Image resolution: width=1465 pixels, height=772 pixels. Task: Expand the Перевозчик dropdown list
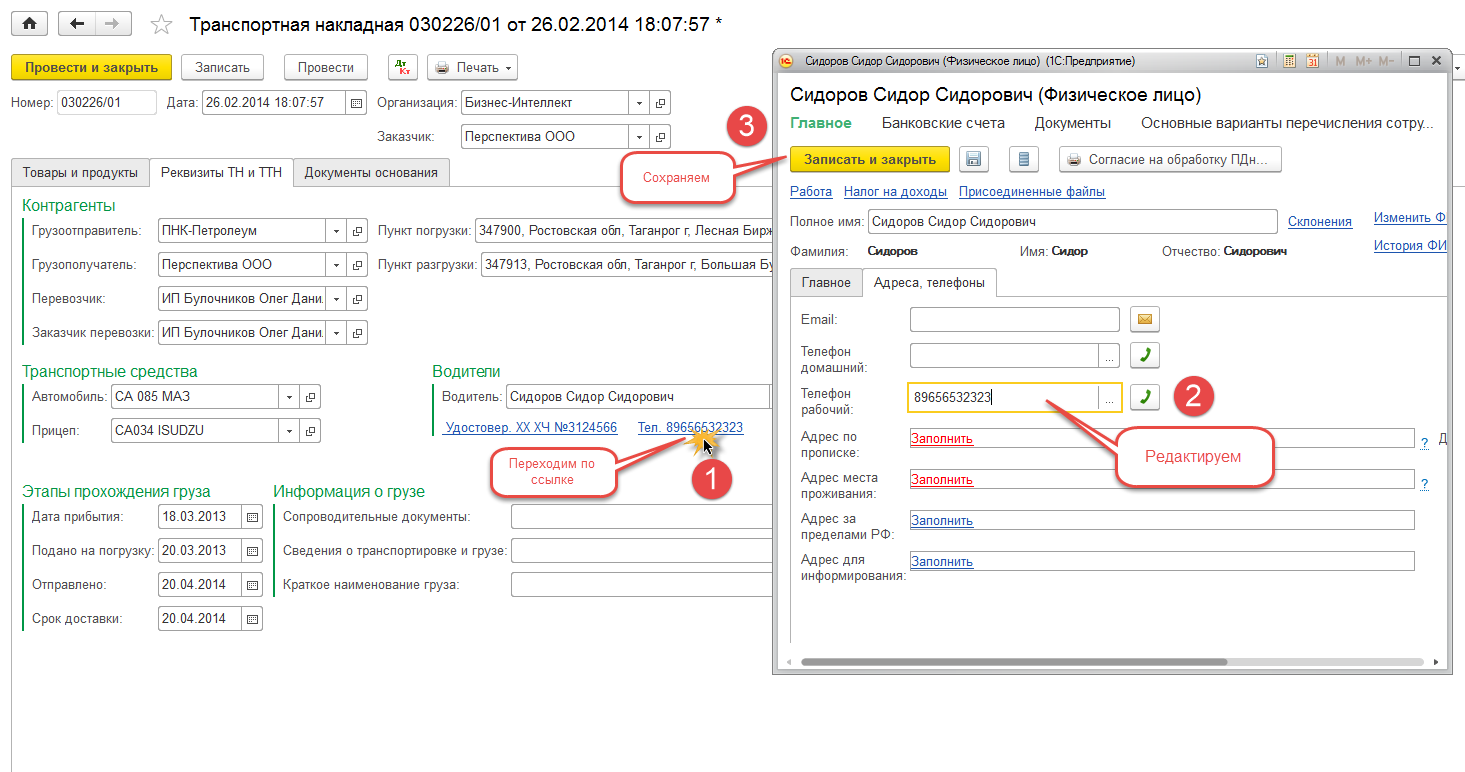tap(338, 299)
